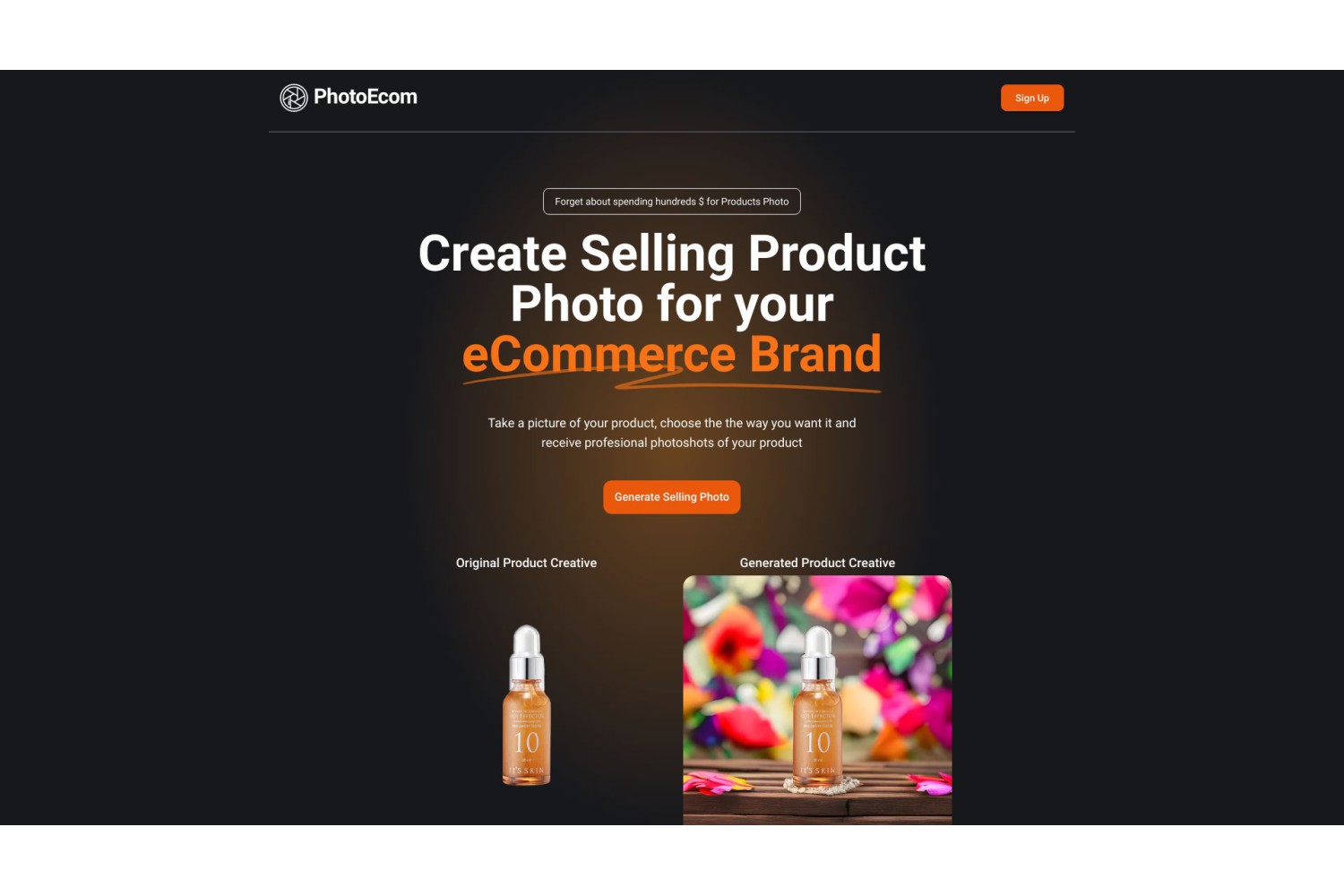The image size is (1344, 896).
Task: Open the generated product photo with flowers
Action: (x=817, y=700)
